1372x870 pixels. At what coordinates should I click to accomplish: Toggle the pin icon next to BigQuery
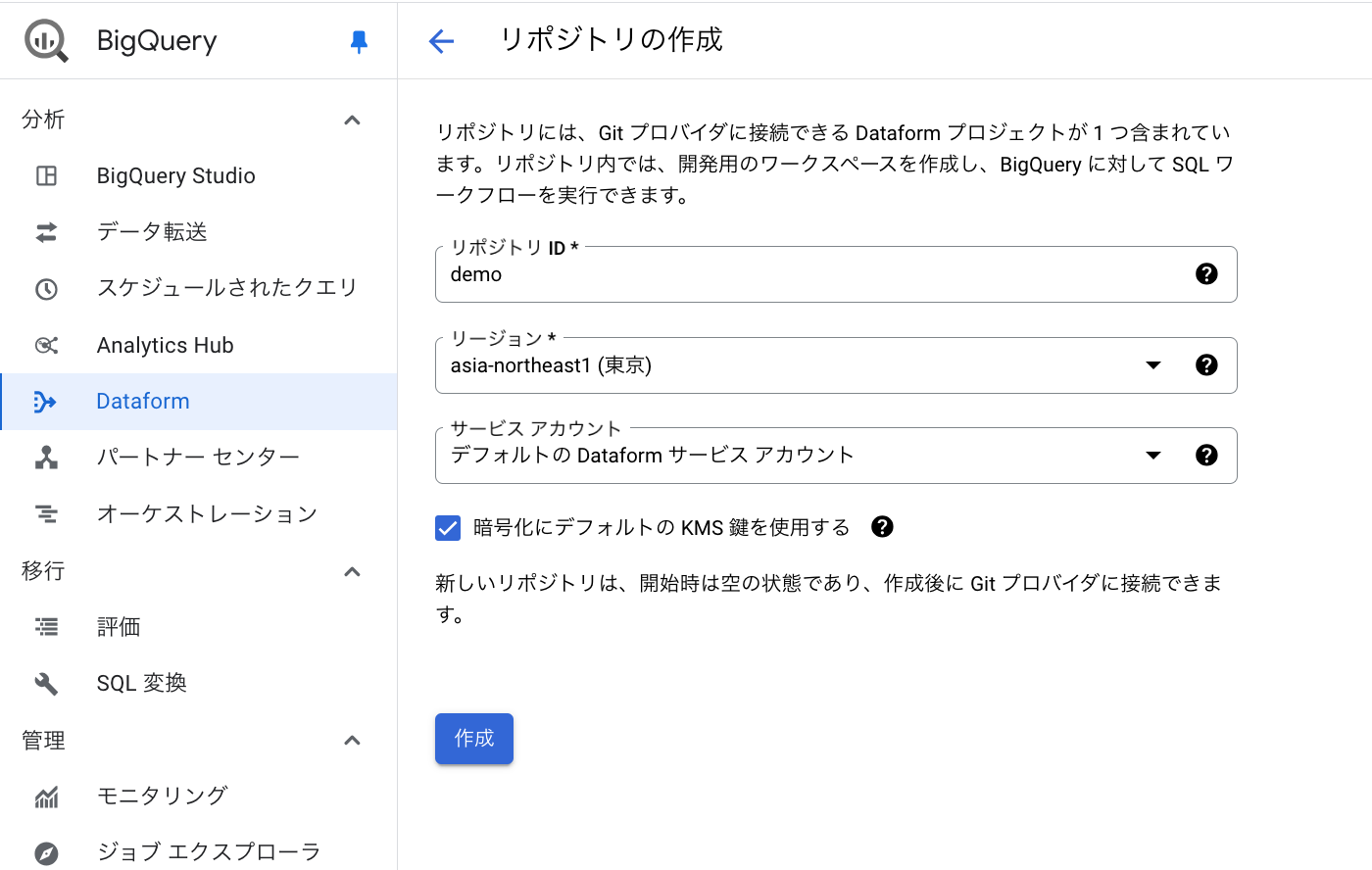pos(360,40)
